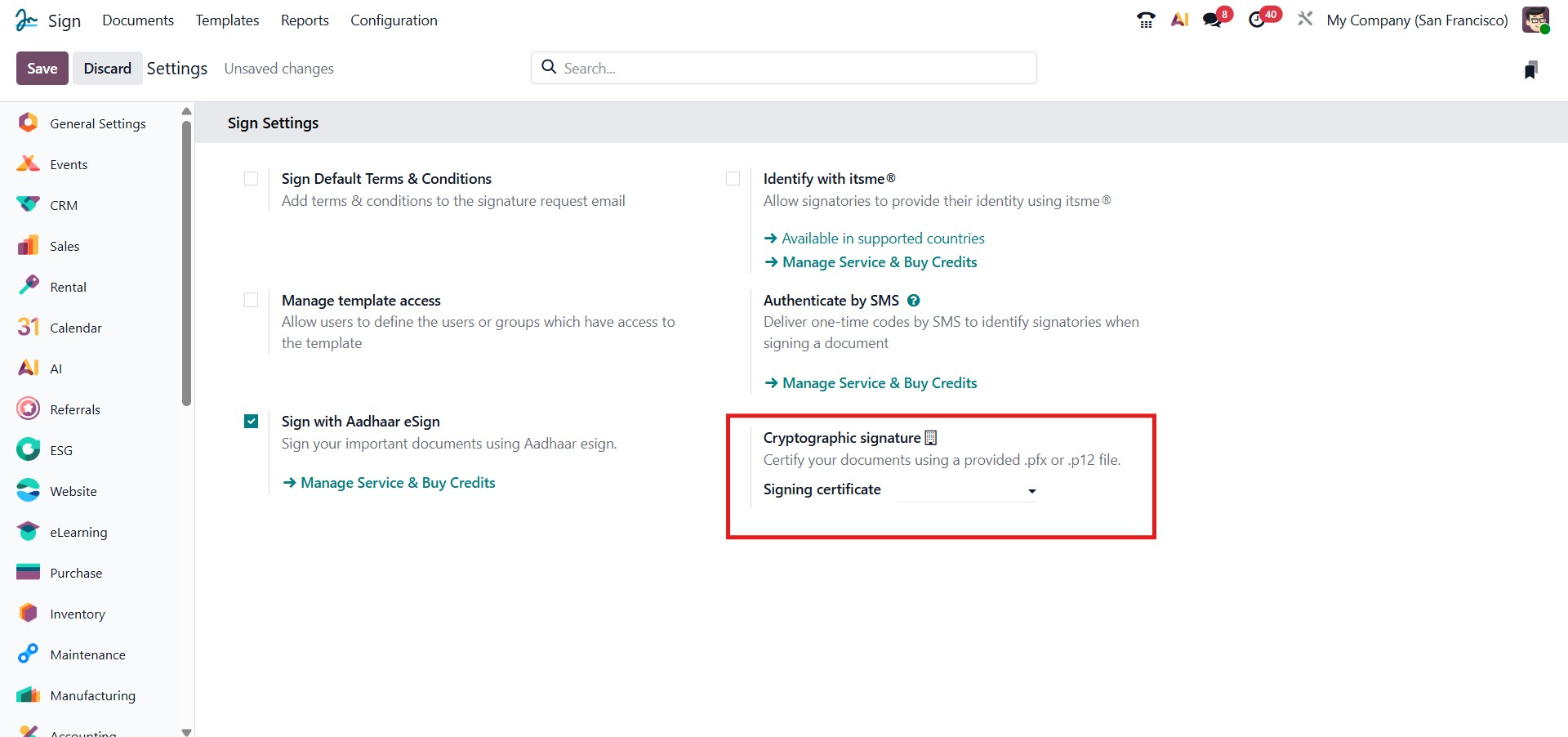Viewport: 1568px width, 737px height.
Task: Click the sidebar vertical scrollbar
Action: point(186,261)
